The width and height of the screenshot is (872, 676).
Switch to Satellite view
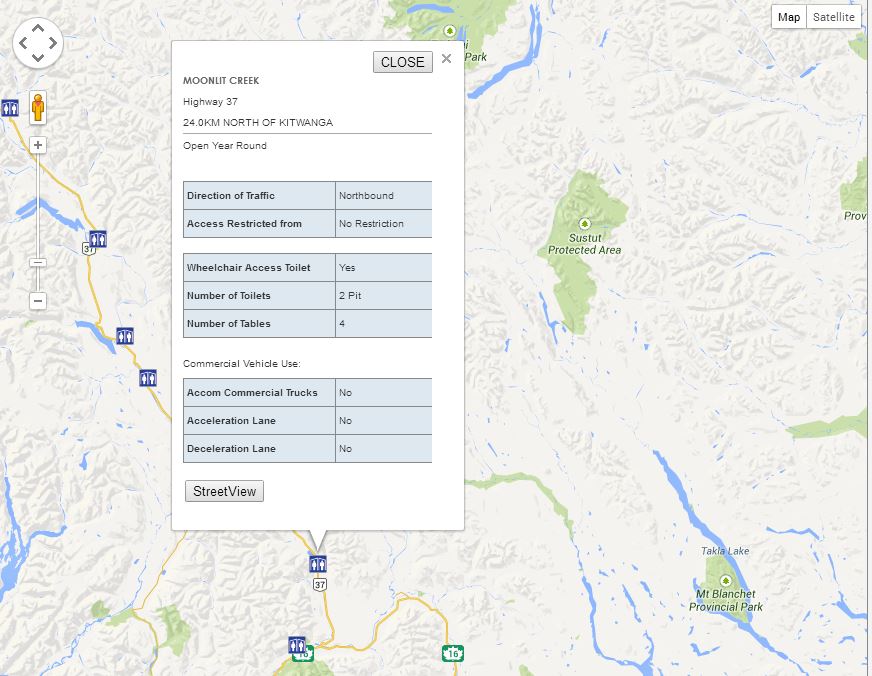pyautogui.click(x=833, y=17)
